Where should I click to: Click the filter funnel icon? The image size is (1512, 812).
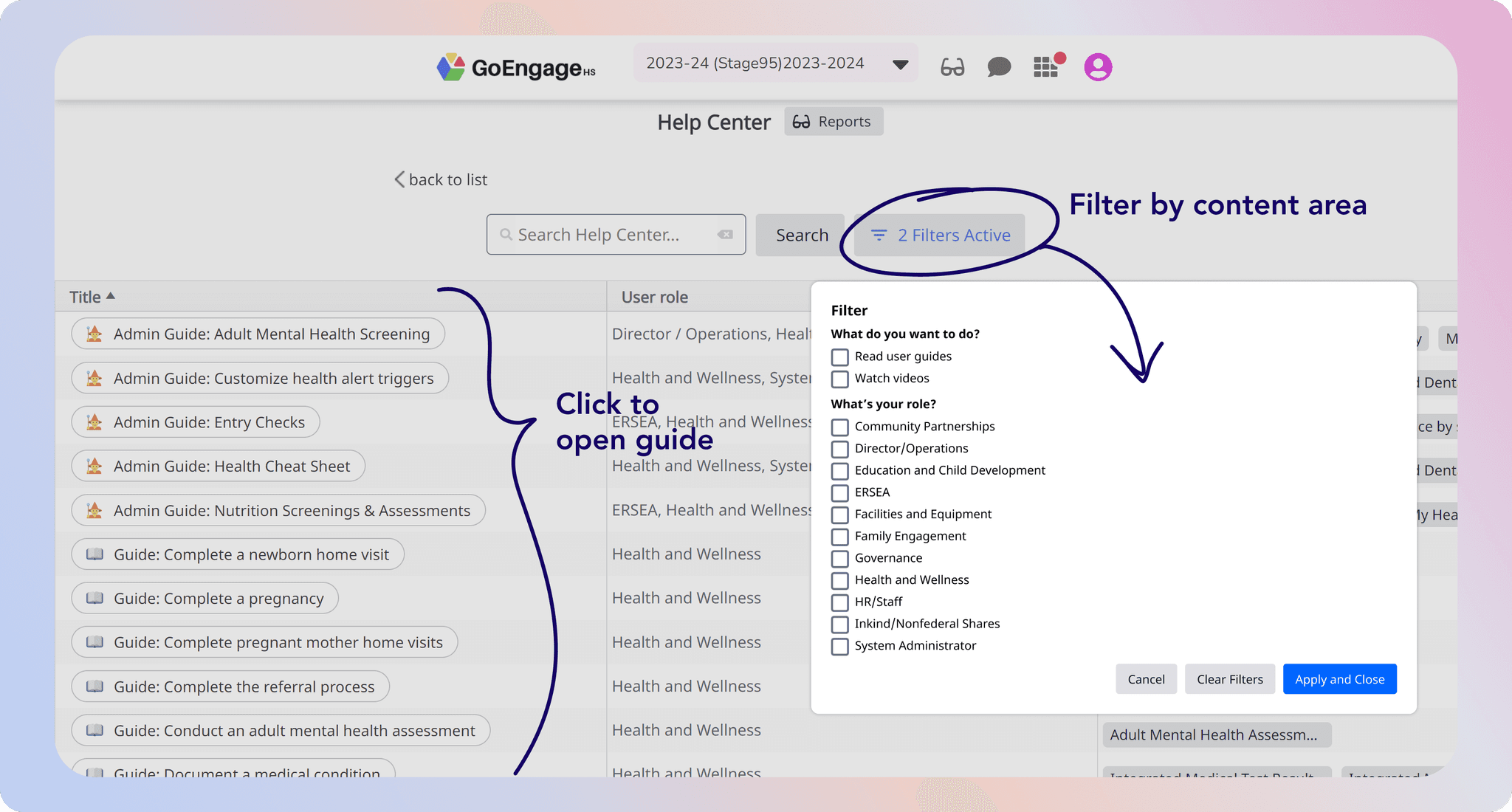pos(879,235)
